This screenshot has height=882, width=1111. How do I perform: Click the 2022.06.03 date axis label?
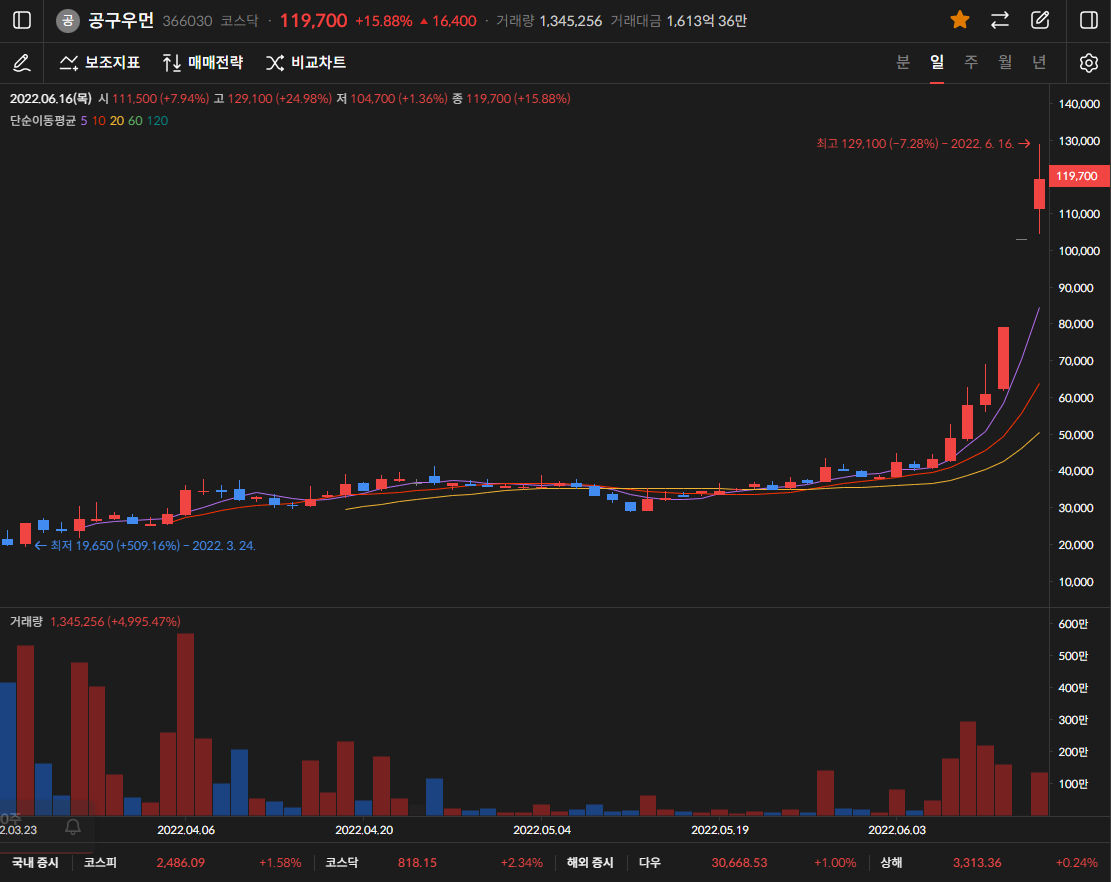[897, 830]
